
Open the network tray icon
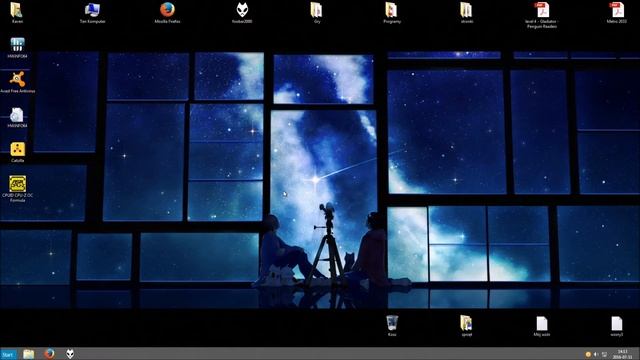tap(604, 354)
